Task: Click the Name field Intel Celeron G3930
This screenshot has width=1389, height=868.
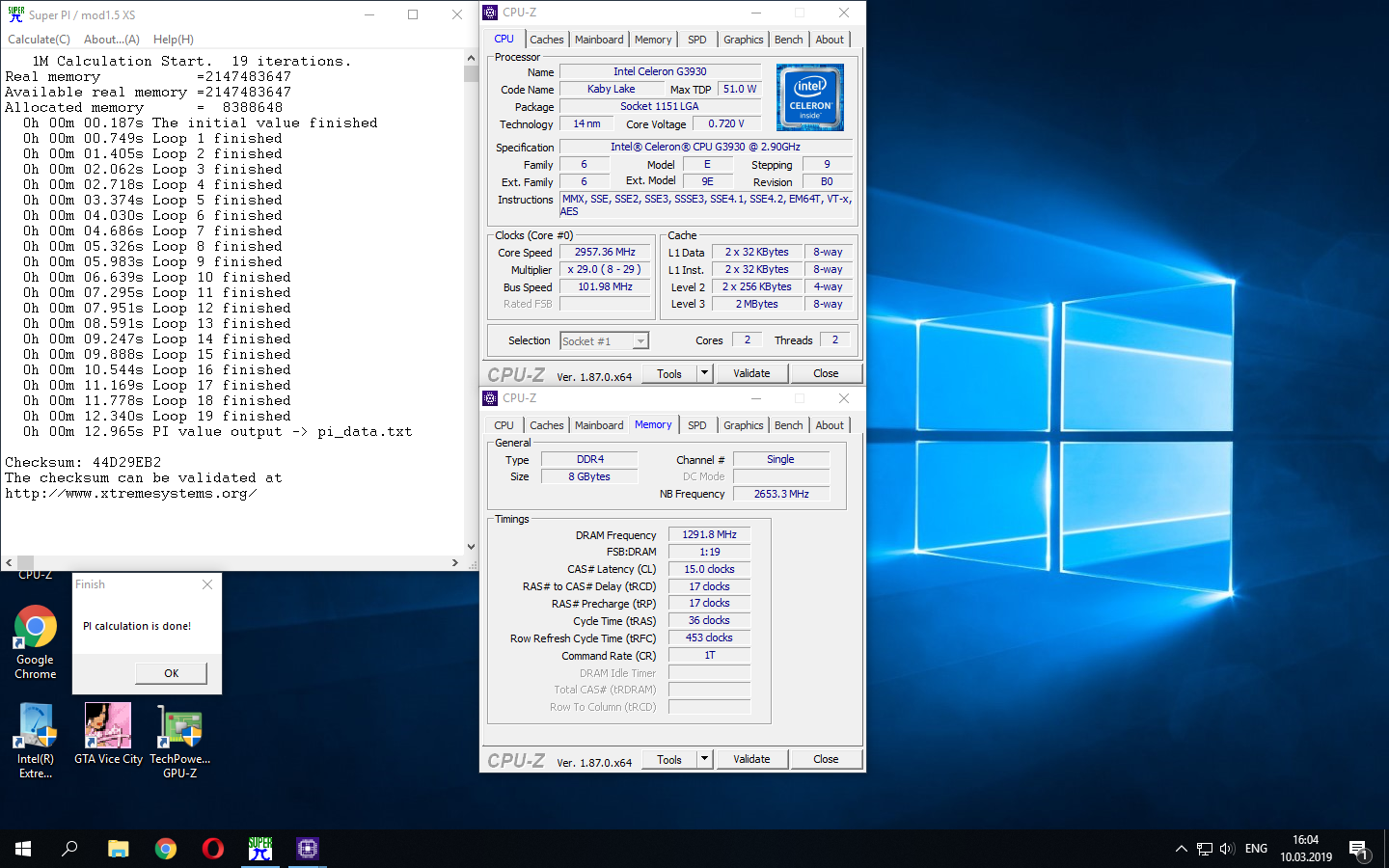Action: [x=660, y=71]
